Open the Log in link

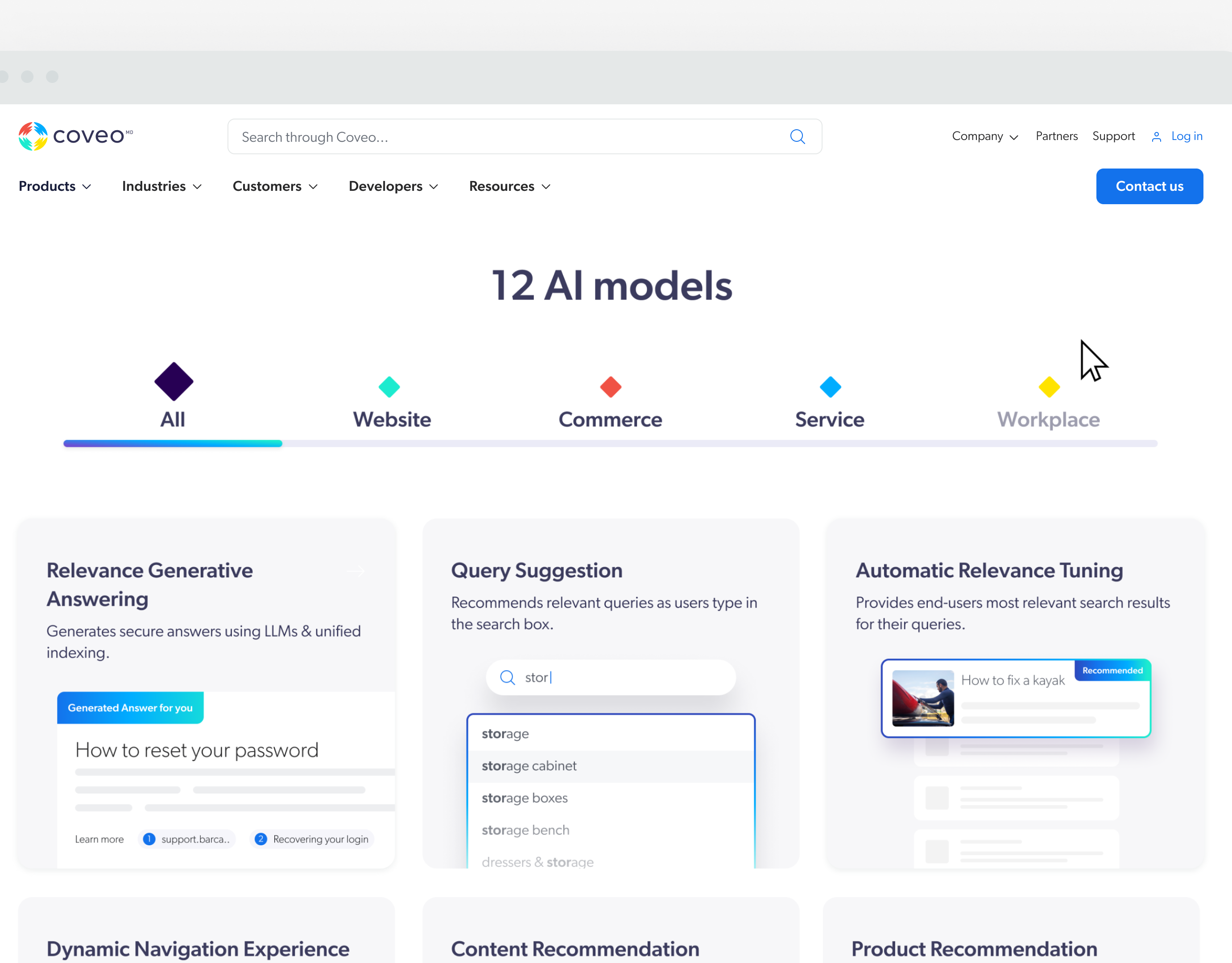pos(1187,136)
